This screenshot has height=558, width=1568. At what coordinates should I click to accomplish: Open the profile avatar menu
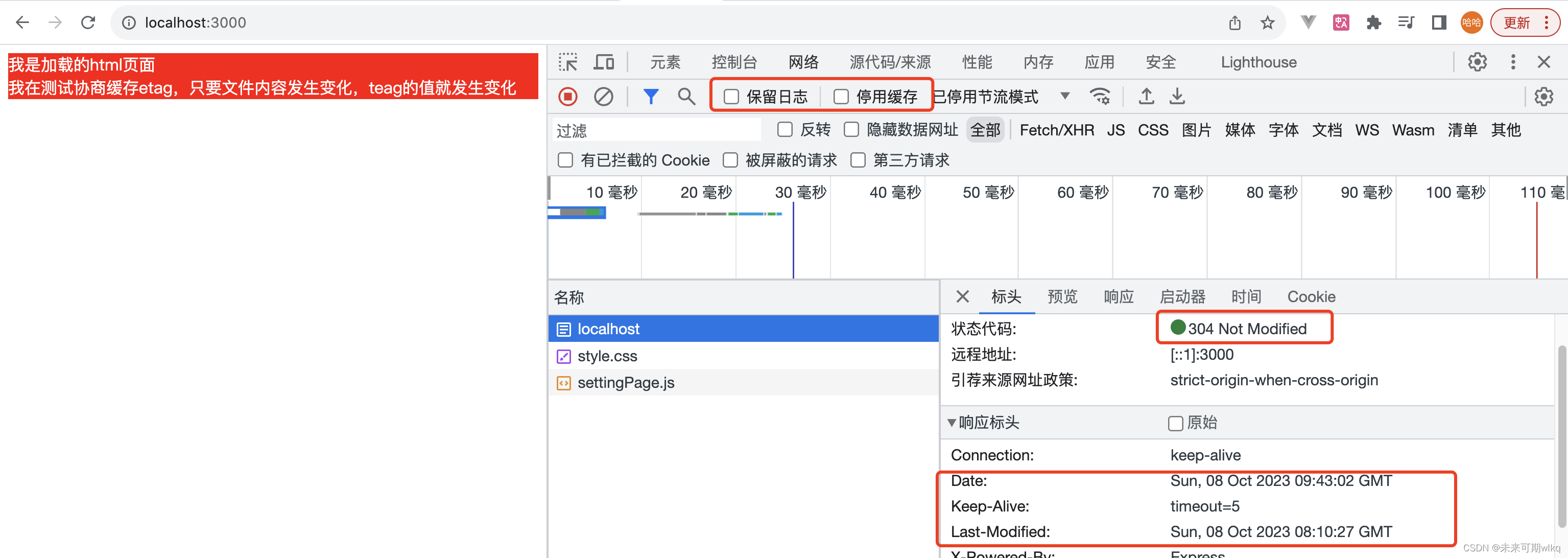point(1471,23)
